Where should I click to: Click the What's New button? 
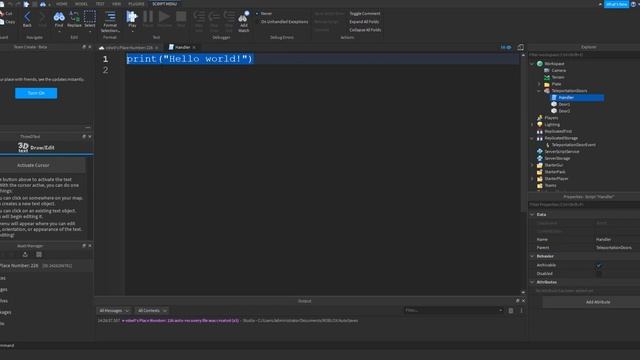coord(616,4)
